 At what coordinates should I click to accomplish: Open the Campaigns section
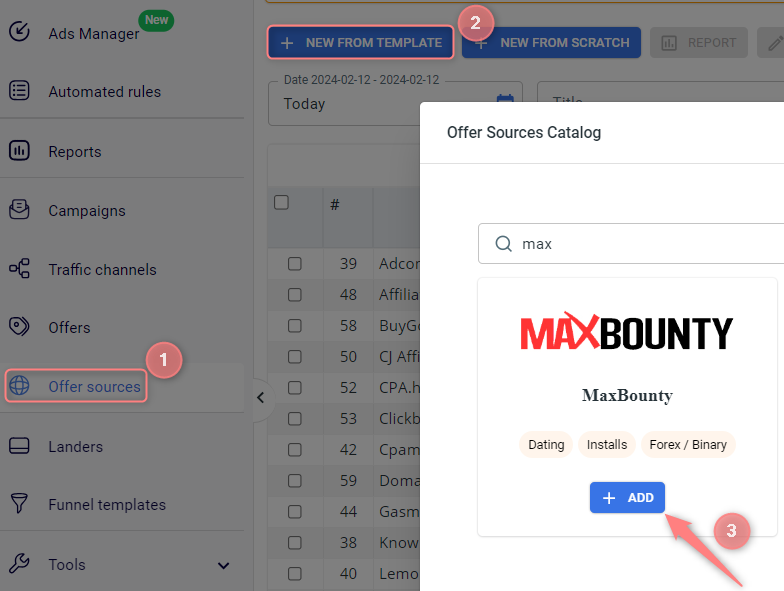[x=86, y=210]
